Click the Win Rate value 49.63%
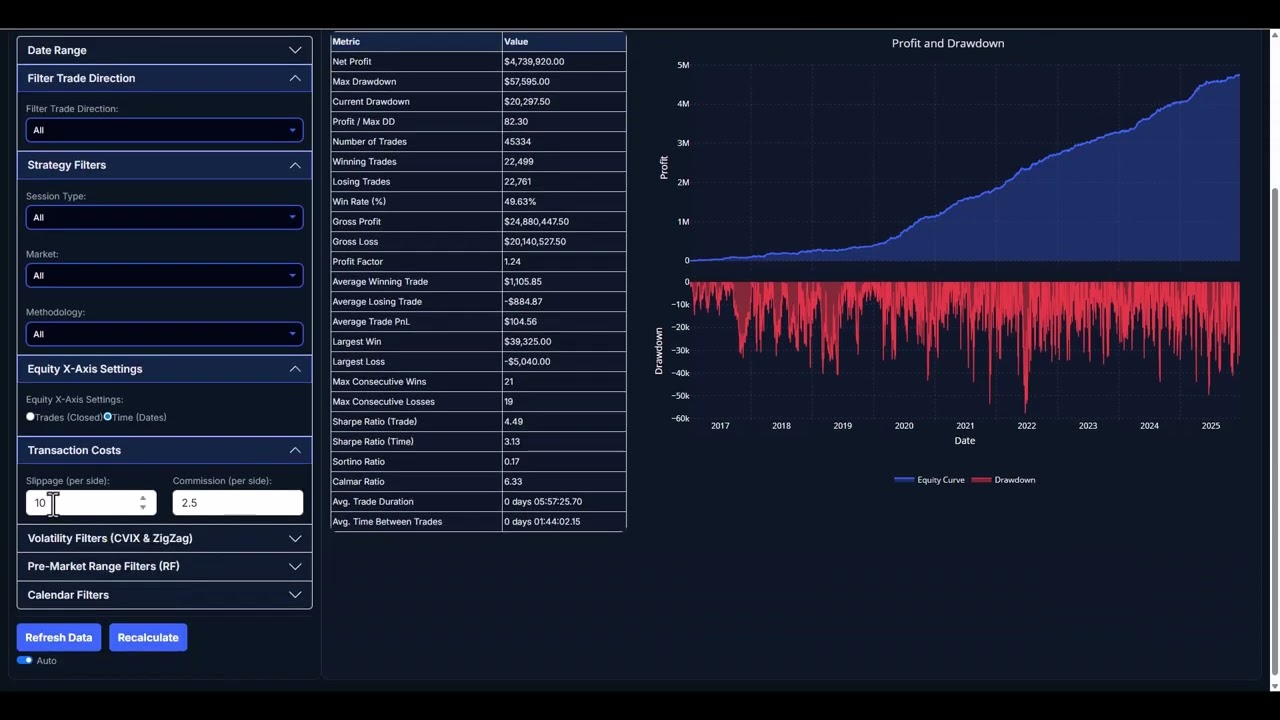The image size is (1280, 720). 520,202
